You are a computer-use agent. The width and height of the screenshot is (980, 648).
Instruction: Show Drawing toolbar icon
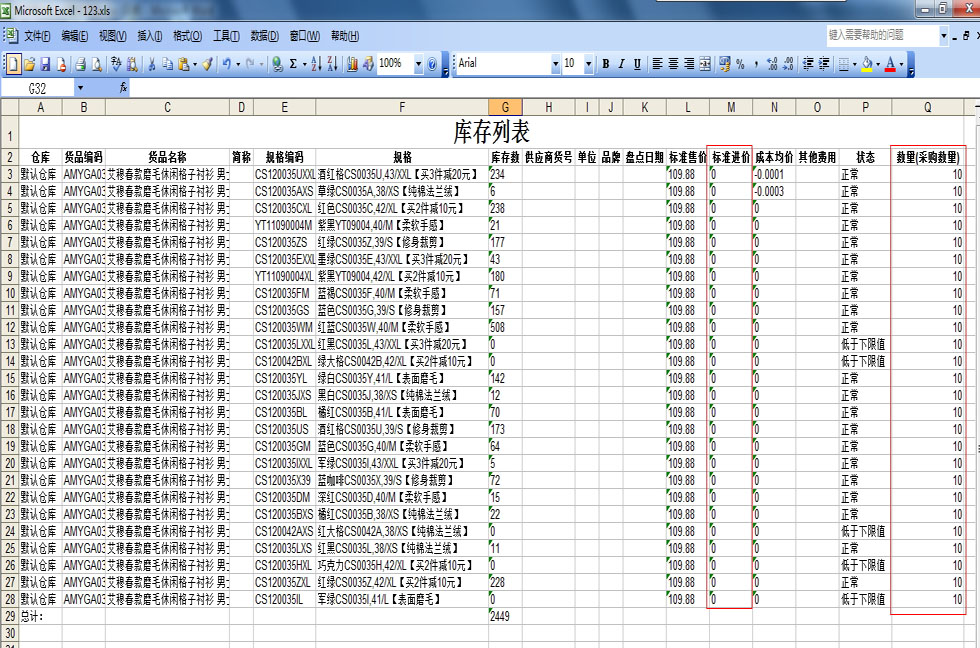click(368, 64)
